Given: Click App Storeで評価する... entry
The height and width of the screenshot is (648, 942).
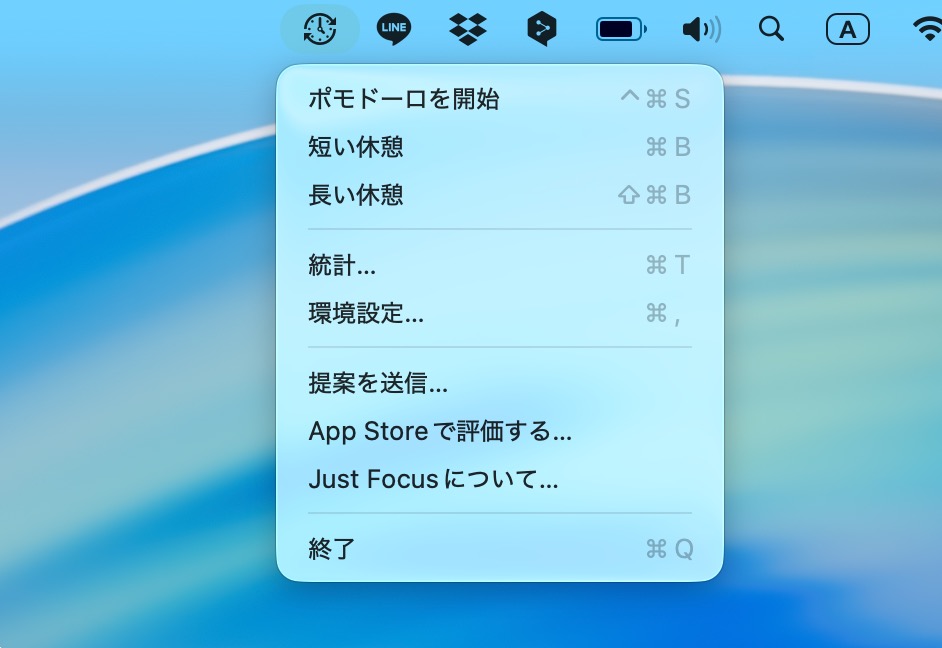Looking at the screenshot, I should coord(500,431).
